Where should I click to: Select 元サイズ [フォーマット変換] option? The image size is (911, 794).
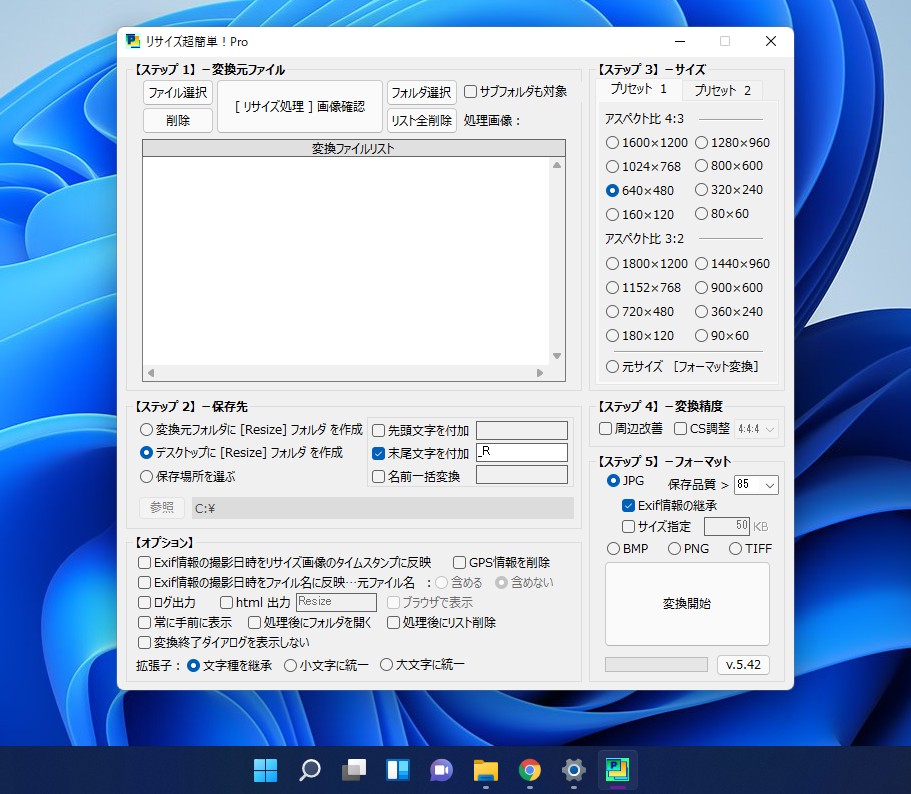point(682,367)
